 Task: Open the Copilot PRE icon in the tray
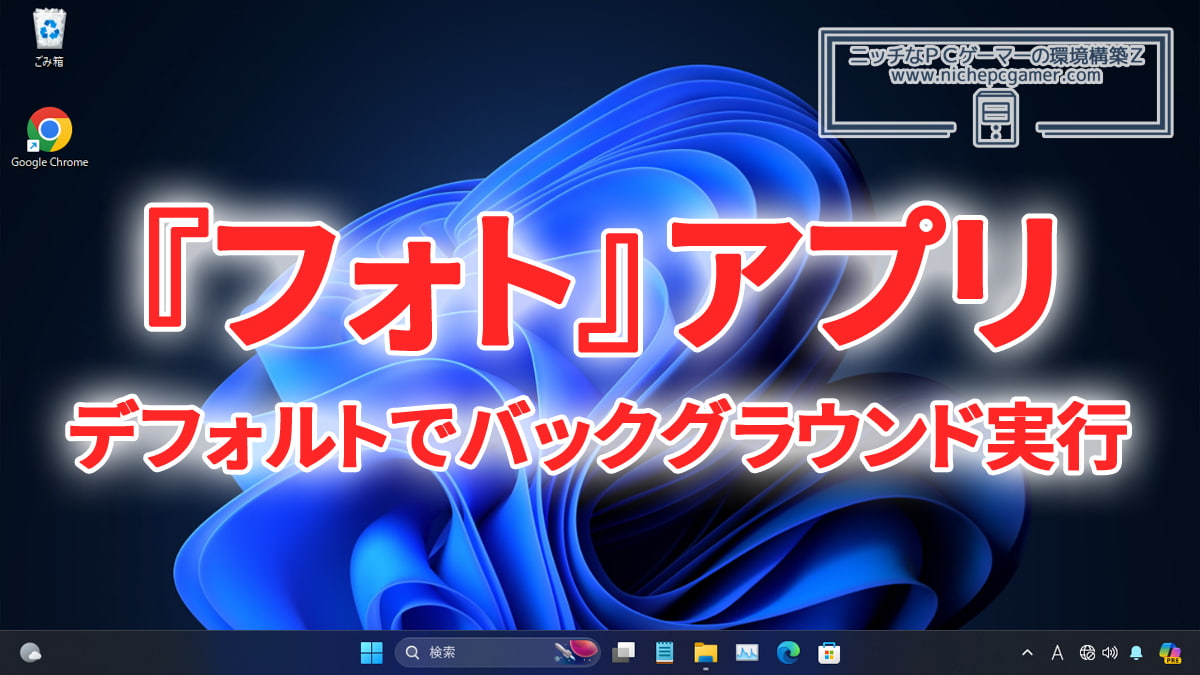[1170, 653]
